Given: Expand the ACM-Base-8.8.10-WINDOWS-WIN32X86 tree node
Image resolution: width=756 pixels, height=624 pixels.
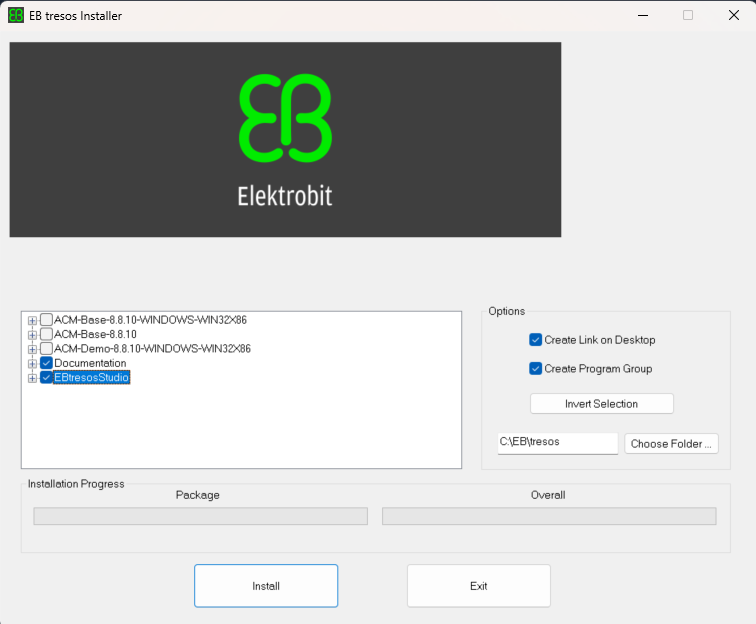Looking at the screenshot, I should pyautogui.click(x=32, y=320).
